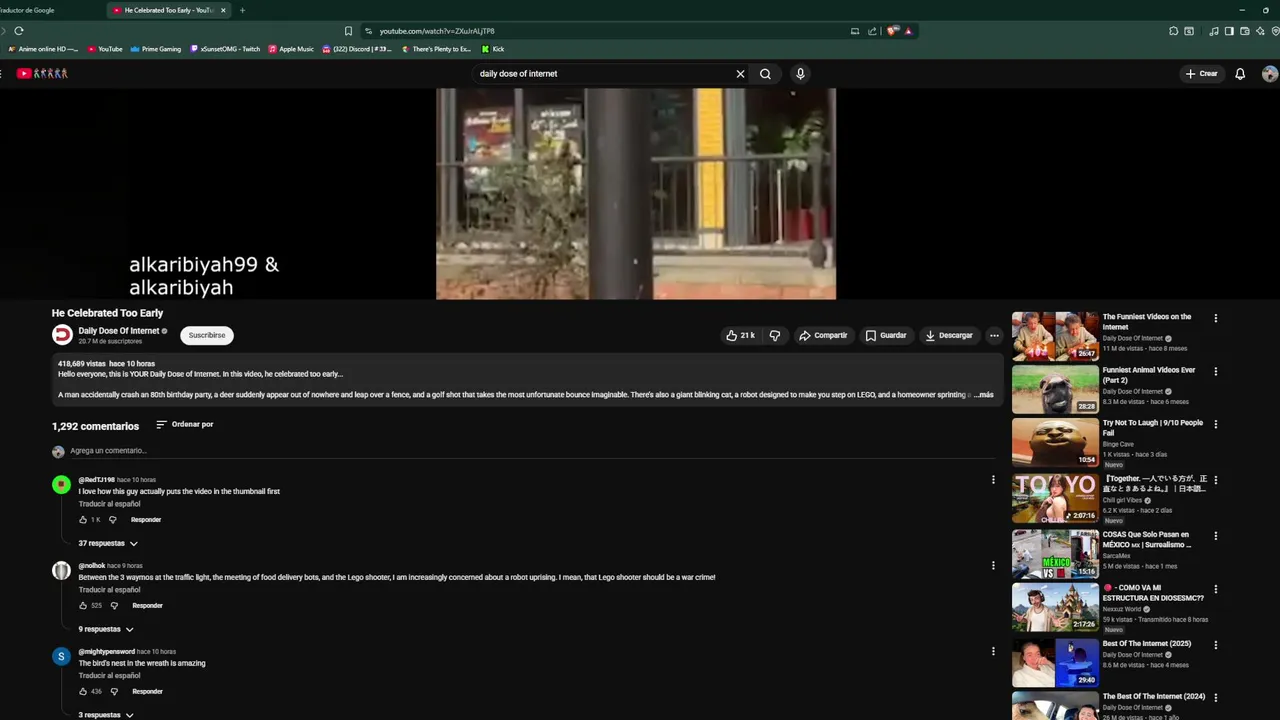Open the Apple Music bookmark
The width and height of the screenshot is (1280, 720).
point(291,49)
